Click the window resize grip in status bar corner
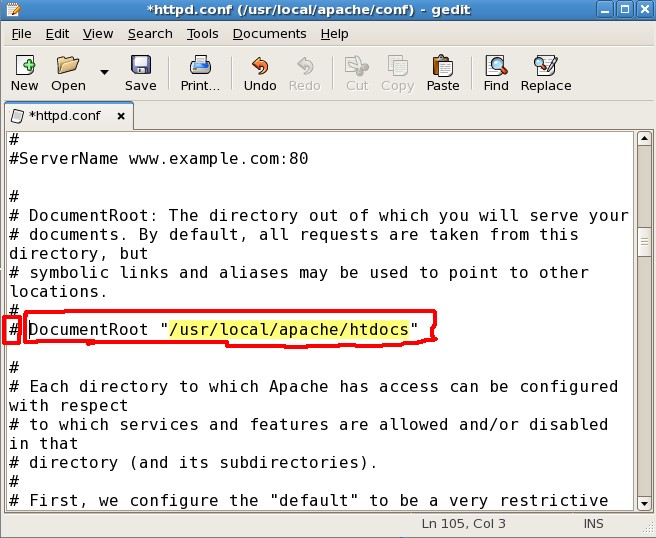Image resolution: width=656 pixels, height=538 pixels. click(647, 530)
